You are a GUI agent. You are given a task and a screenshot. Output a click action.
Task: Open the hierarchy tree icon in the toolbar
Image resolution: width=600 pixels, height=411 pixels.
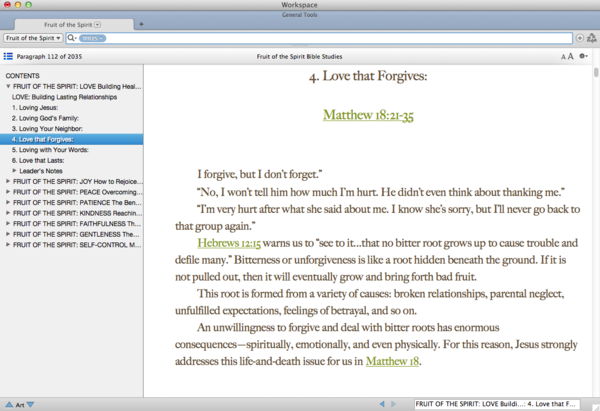[x=592, y=38]
